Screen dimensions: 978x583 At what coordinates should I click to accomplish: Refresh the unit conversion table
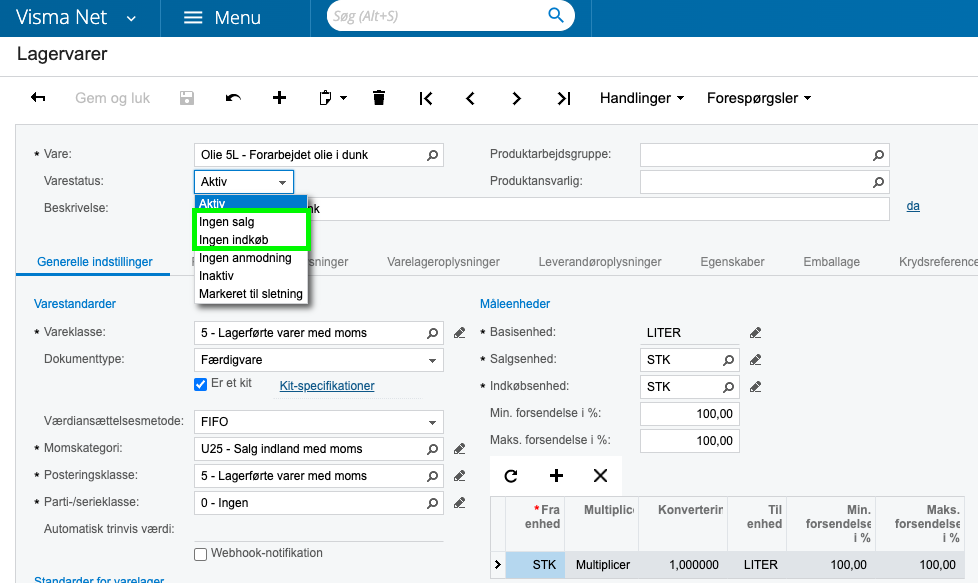tap(511, 476)
